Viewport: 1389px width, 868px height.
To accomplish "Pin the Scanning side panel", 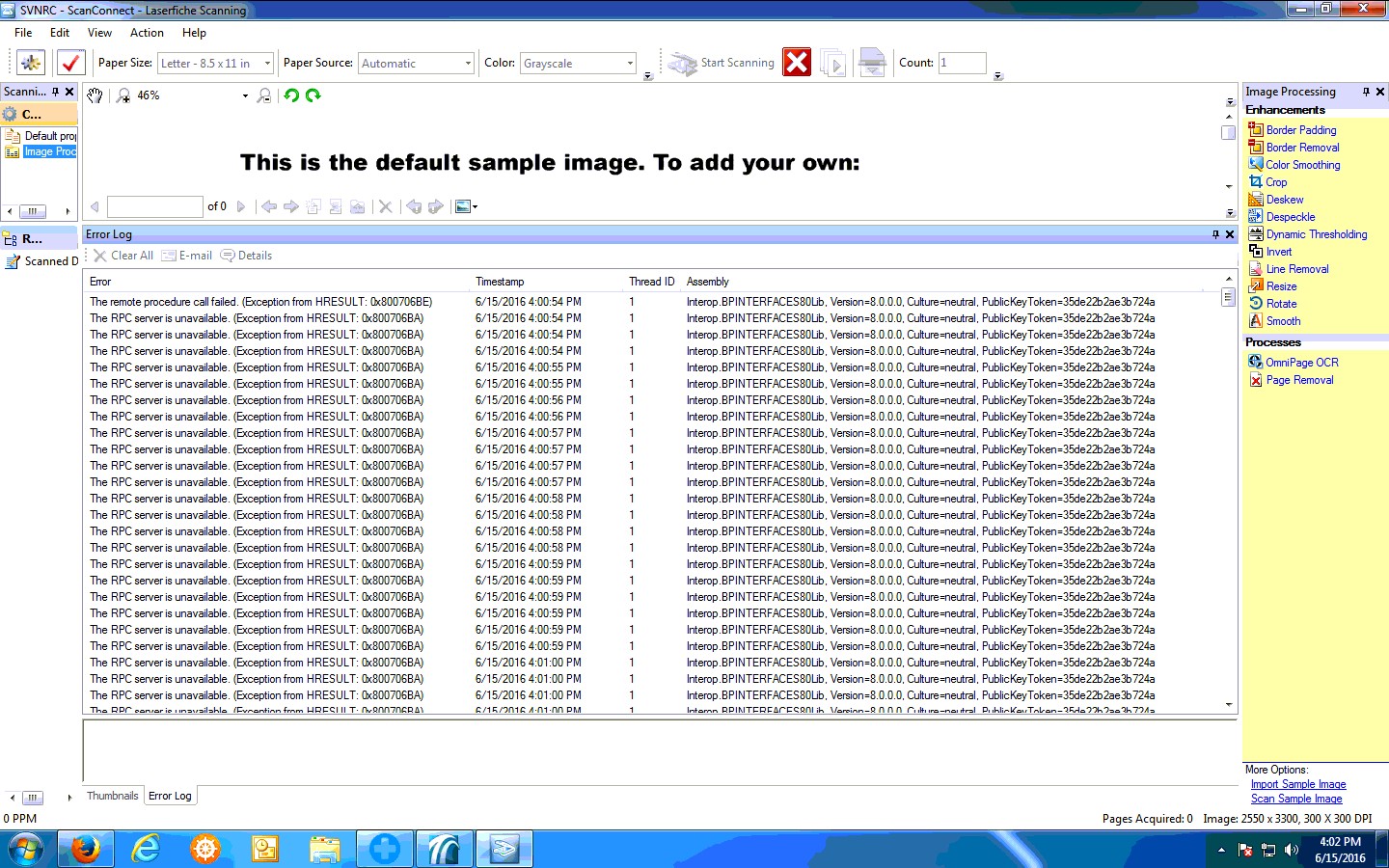I will 55,92.
